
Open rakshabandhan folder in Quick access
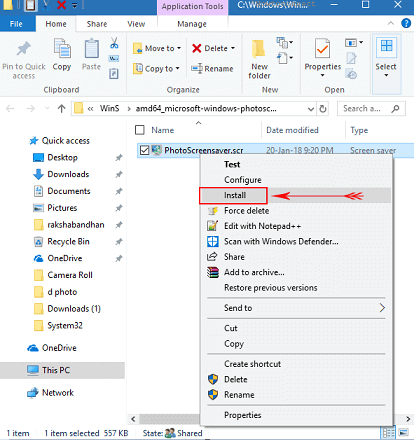(x=76, y=225)
